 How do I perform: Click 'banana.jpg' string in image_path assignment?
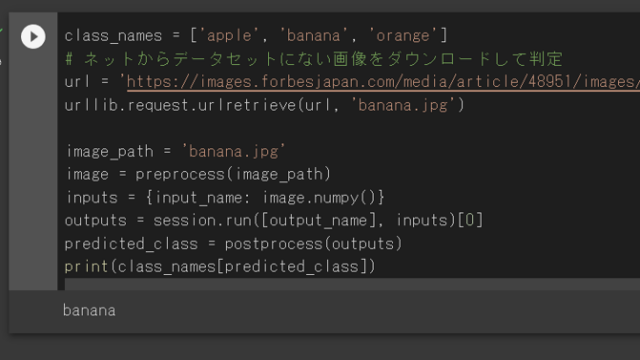(x=233, y=151)
